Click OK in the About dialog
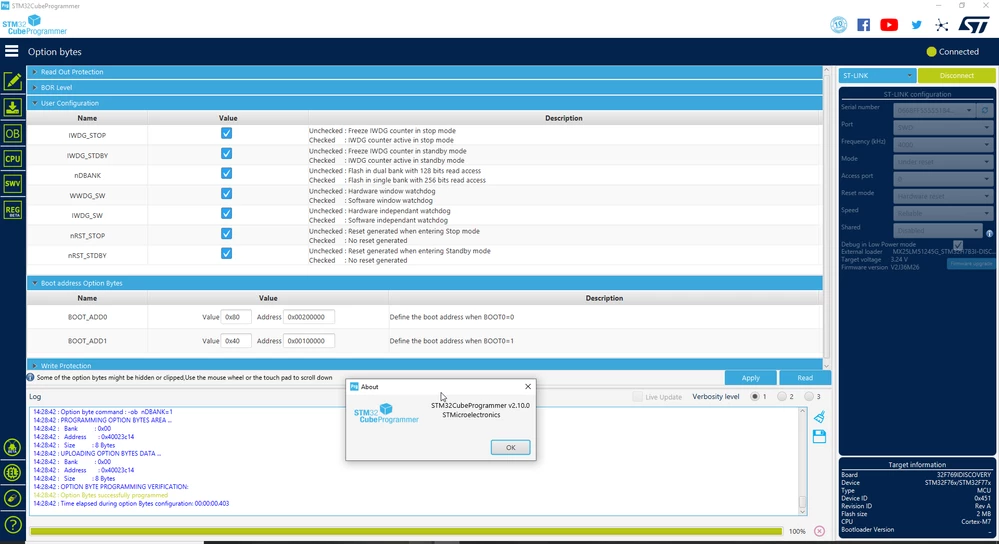 coord(510,447)
